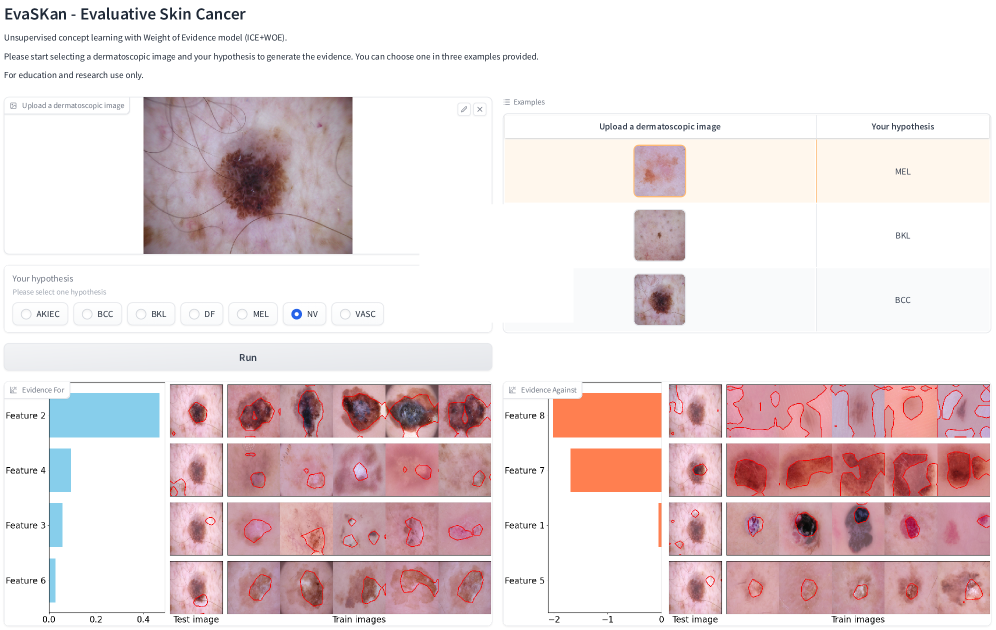Viewport: 996px width, 630px height.
Task: Click the Feature 7 orange evidence bar
Action: point(616,470)
